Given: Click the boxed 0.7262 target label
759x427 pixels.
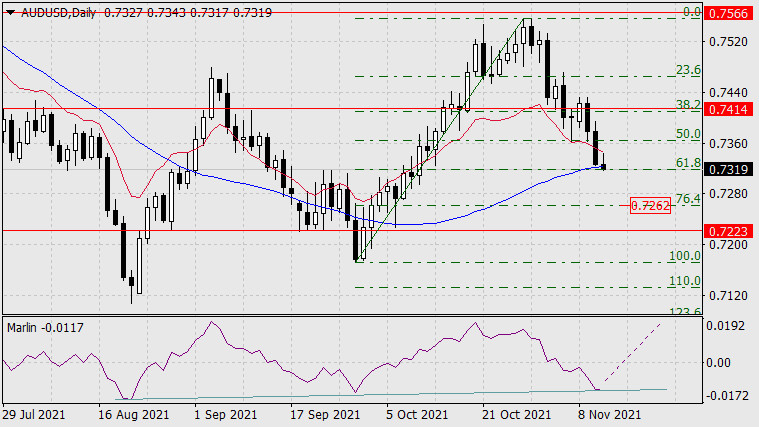Looking at the screenshot, I should tap(651, 206).
